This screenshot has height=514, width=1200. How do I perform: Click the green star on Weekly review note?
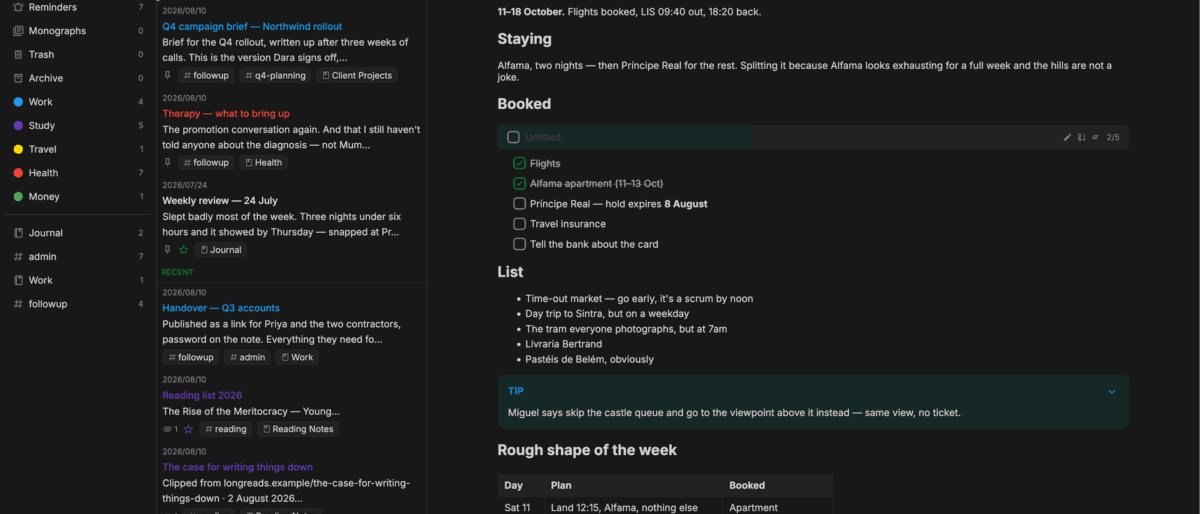183,250
